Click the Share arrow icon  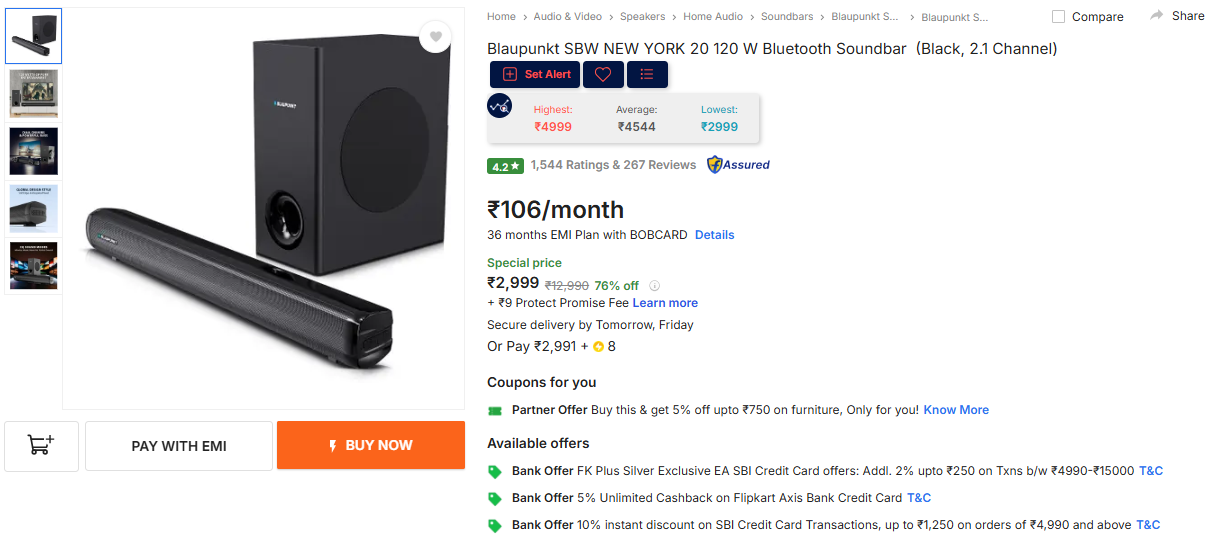[1157, 15]
